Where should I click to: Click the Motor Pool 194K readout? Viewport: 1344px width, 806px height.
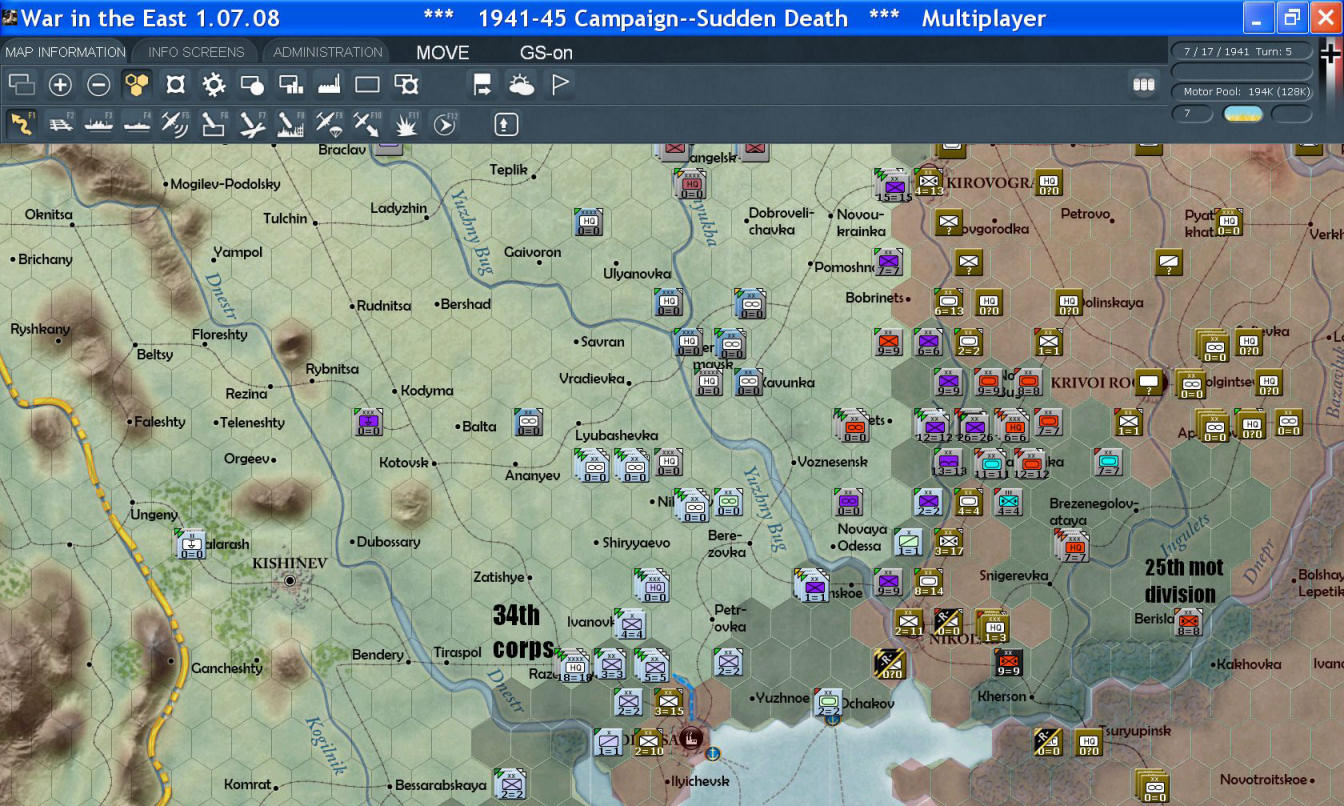click(1240, 92)
